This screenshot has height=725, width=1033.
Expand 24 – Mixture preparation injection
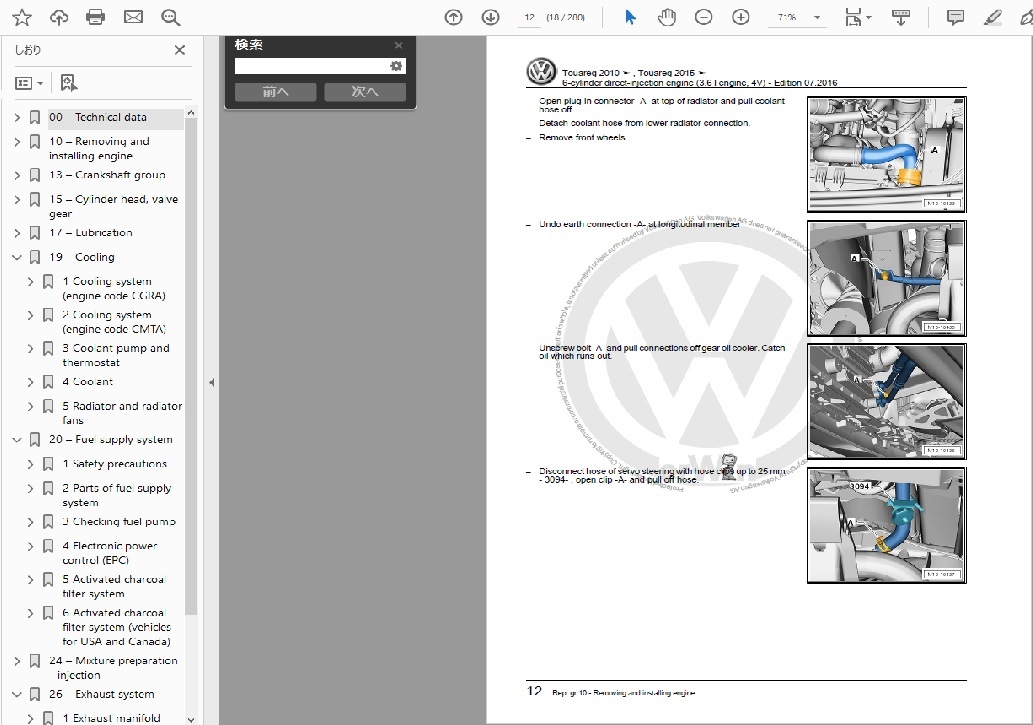click(17, 661)
